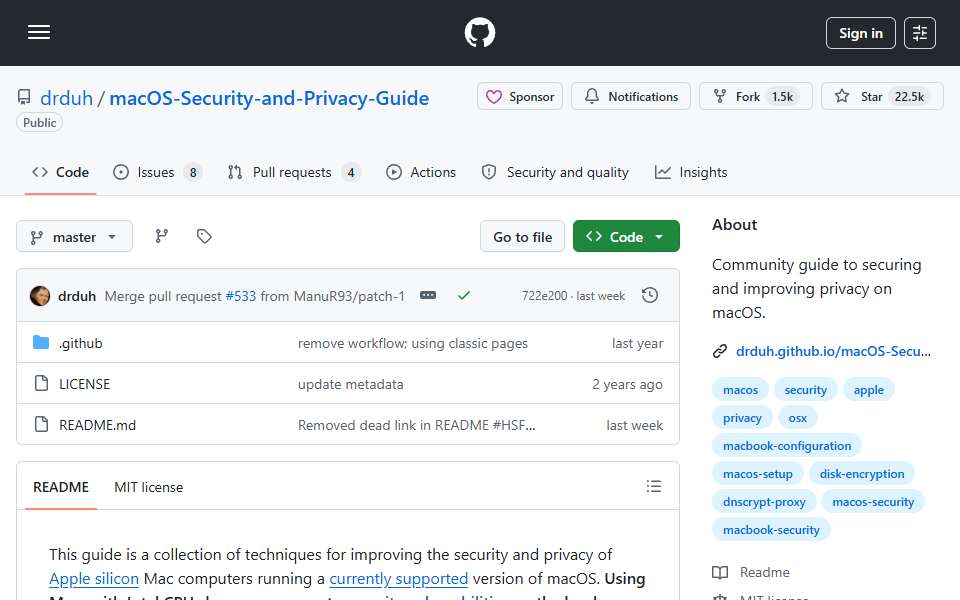Open appearance settings slider icon in header
960x600 pixels.
[x=920, y=33]
